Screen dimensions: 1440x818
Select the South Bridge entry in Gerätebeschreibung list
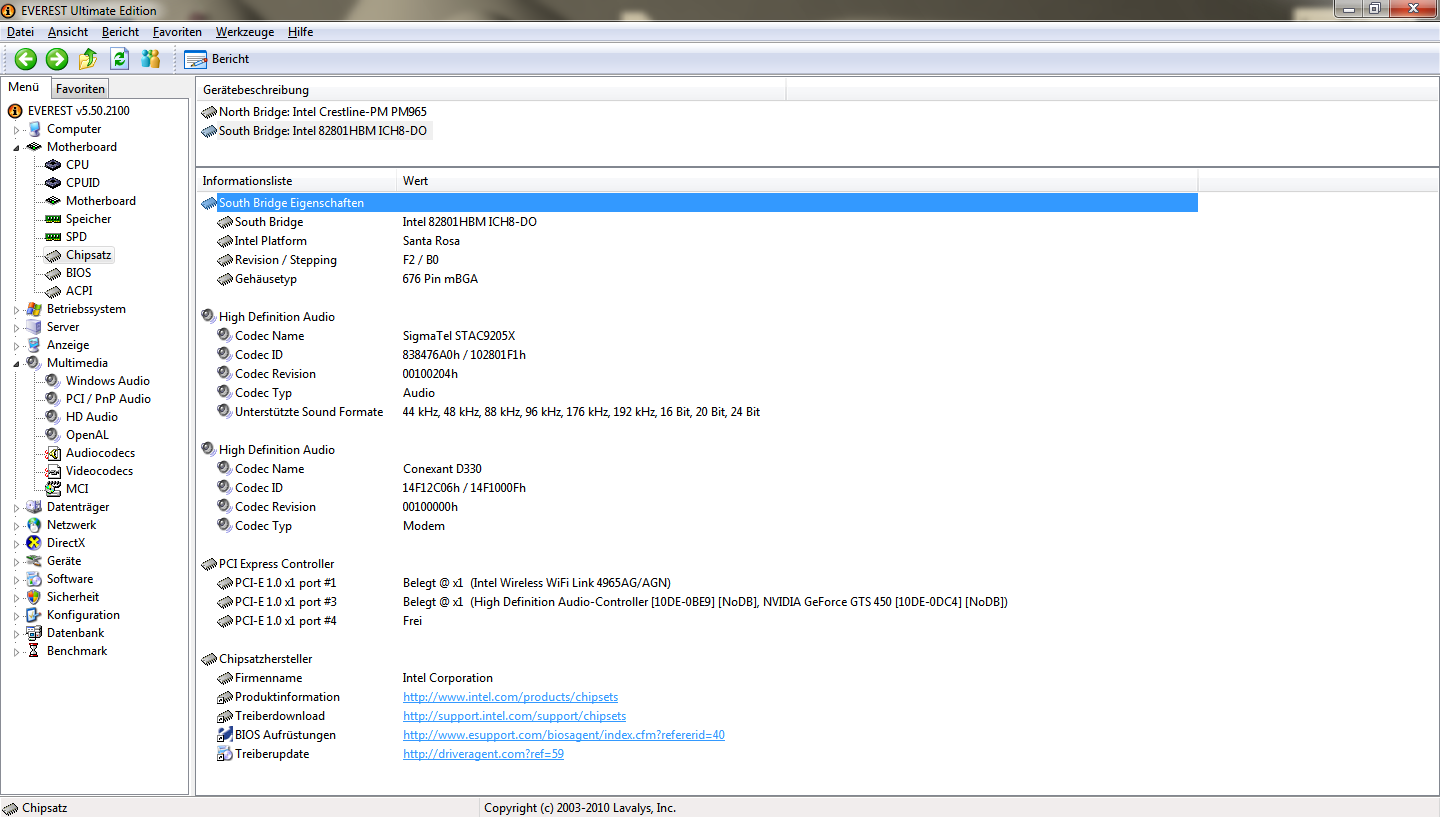pos(315,131)
